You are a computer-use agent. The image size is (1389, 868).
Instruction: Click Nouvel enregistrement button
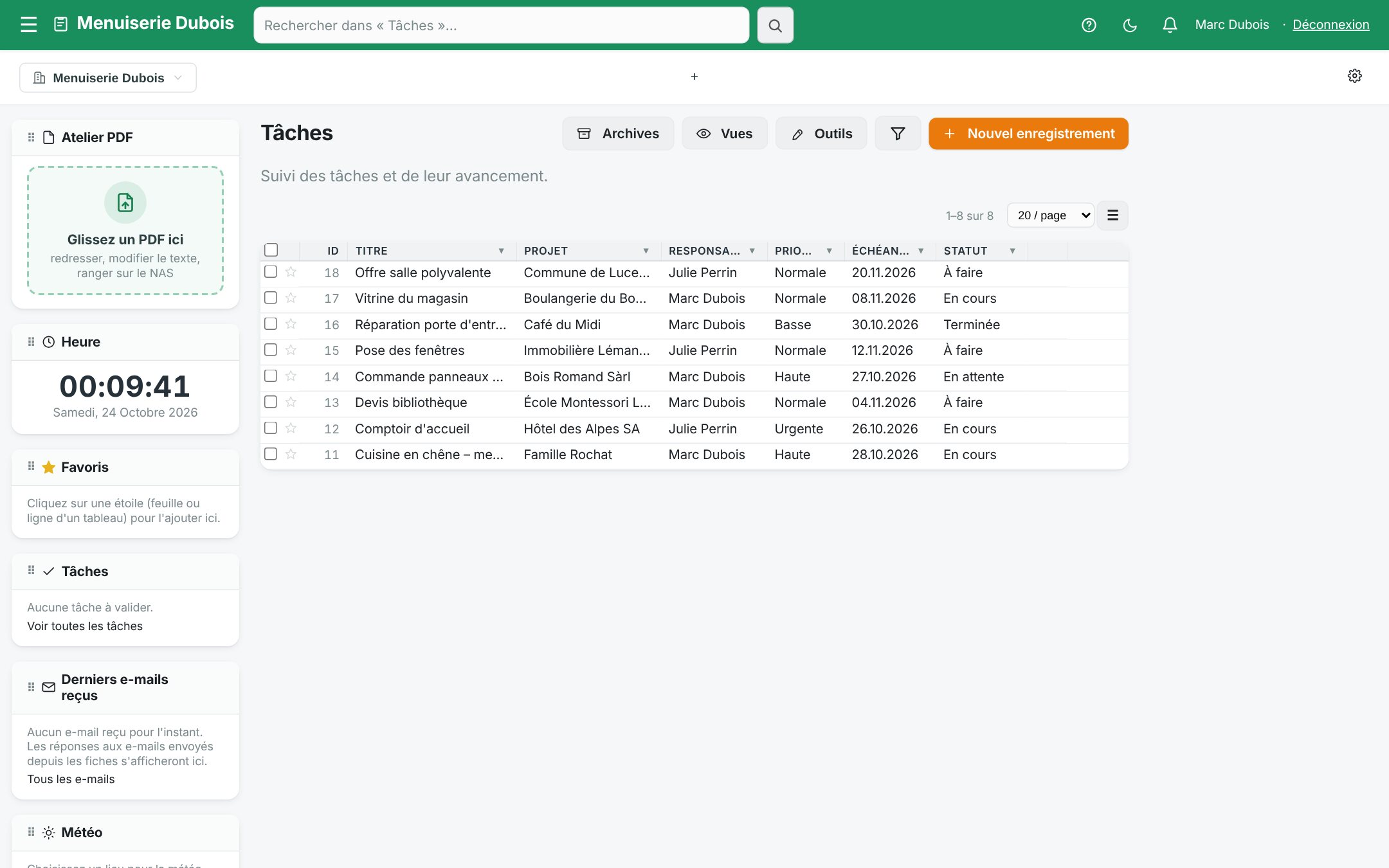(1028, 133)
